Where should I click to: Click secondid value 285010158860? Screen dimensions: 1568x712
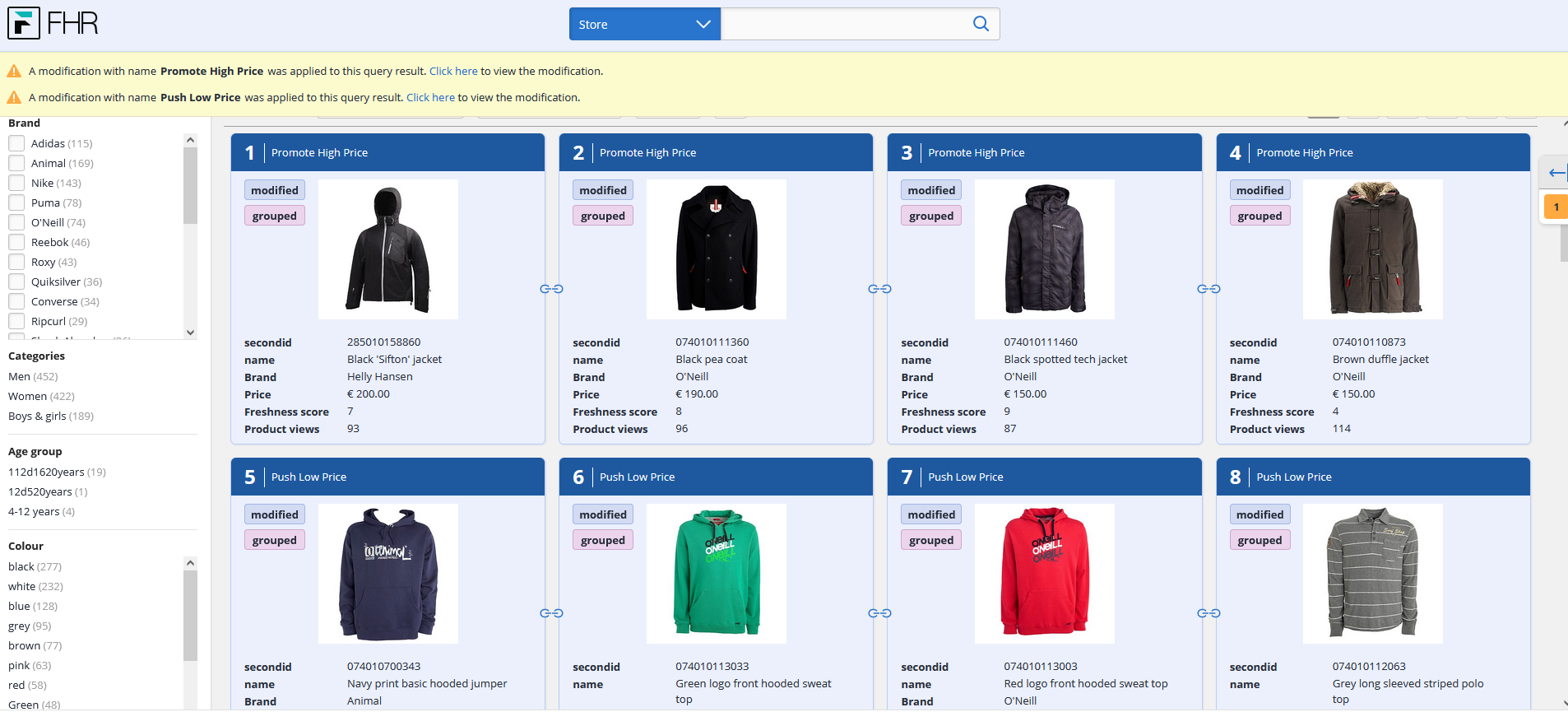pos(383,342)
